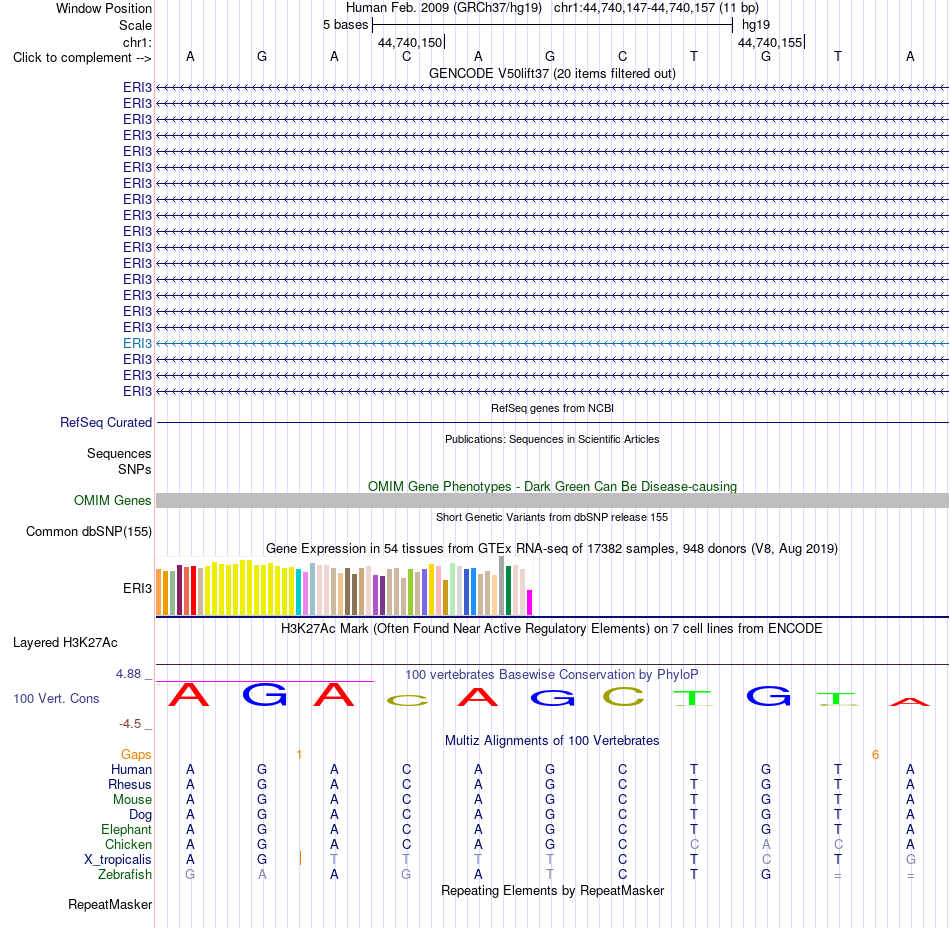Open Short Genetic Variants dbSNP 155 title
Viewport: 950px width, 928px height.
click(x=552, y=517)
